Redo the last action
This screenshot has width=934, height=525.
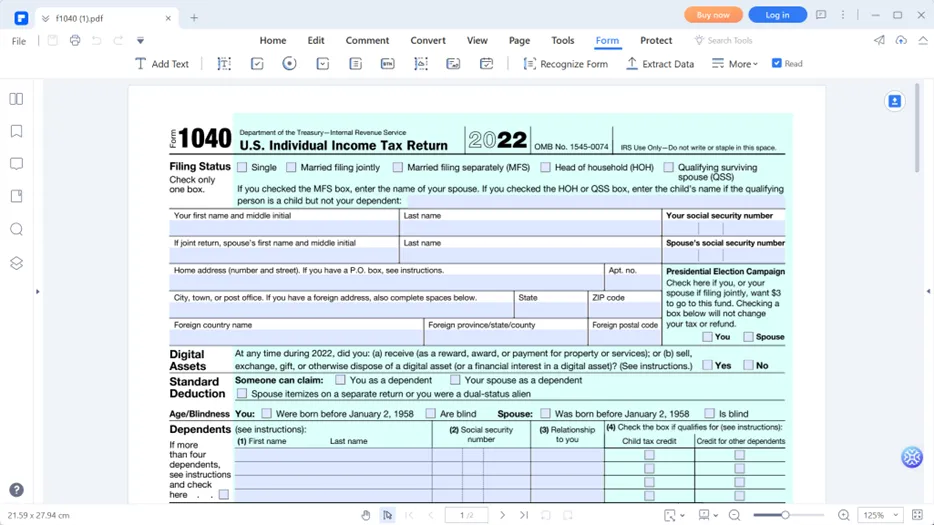[x=118, y=41]
